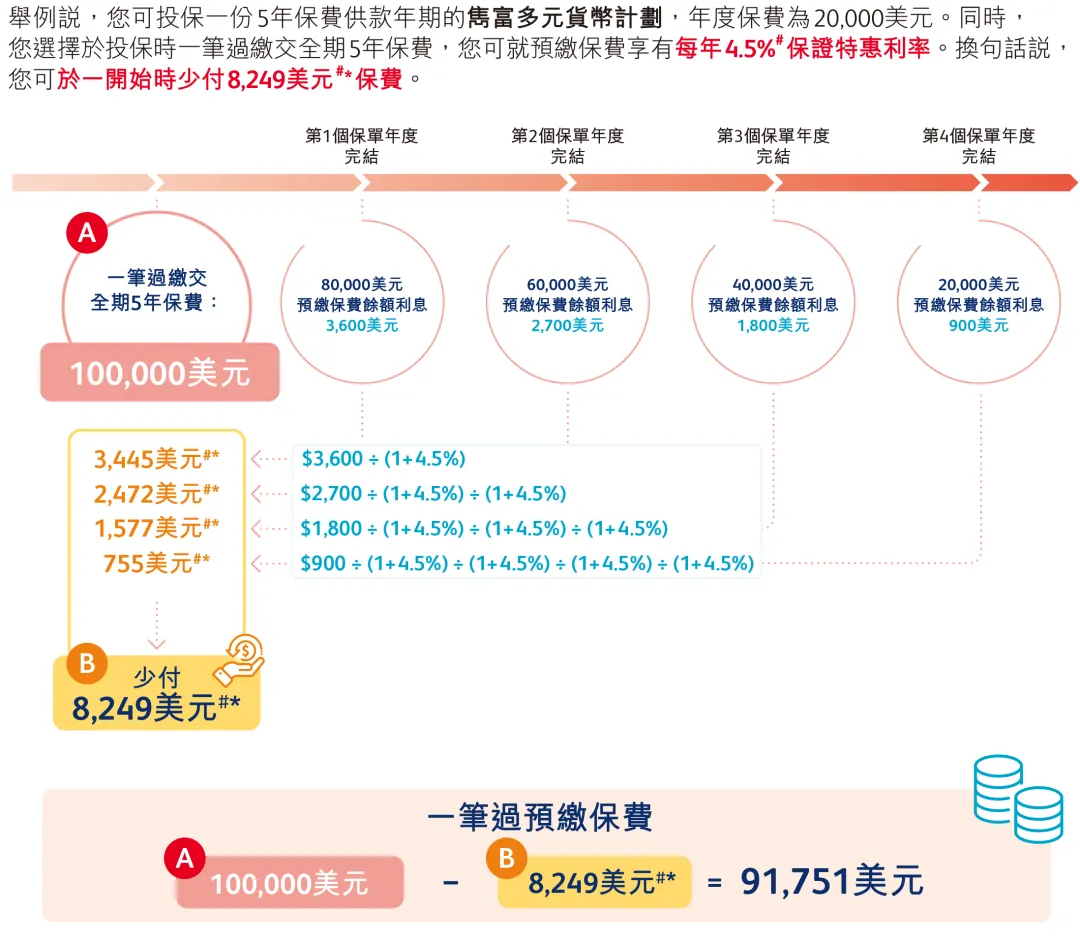Click the 60,000美元 circle
Image resolution: width=1080 pixels, height=941 pixels.
(568, 302)
